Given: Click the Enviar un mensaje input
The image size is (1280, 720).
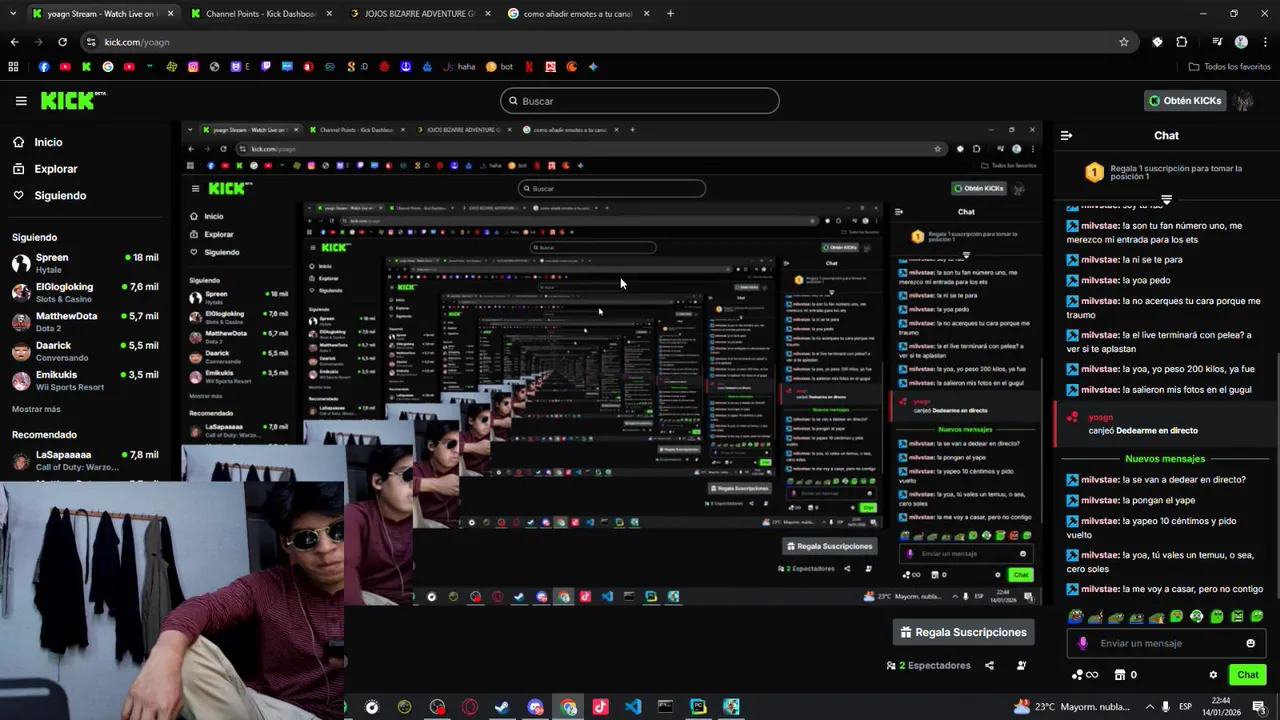Looking at the screenshot, I should pos(1165,643).
